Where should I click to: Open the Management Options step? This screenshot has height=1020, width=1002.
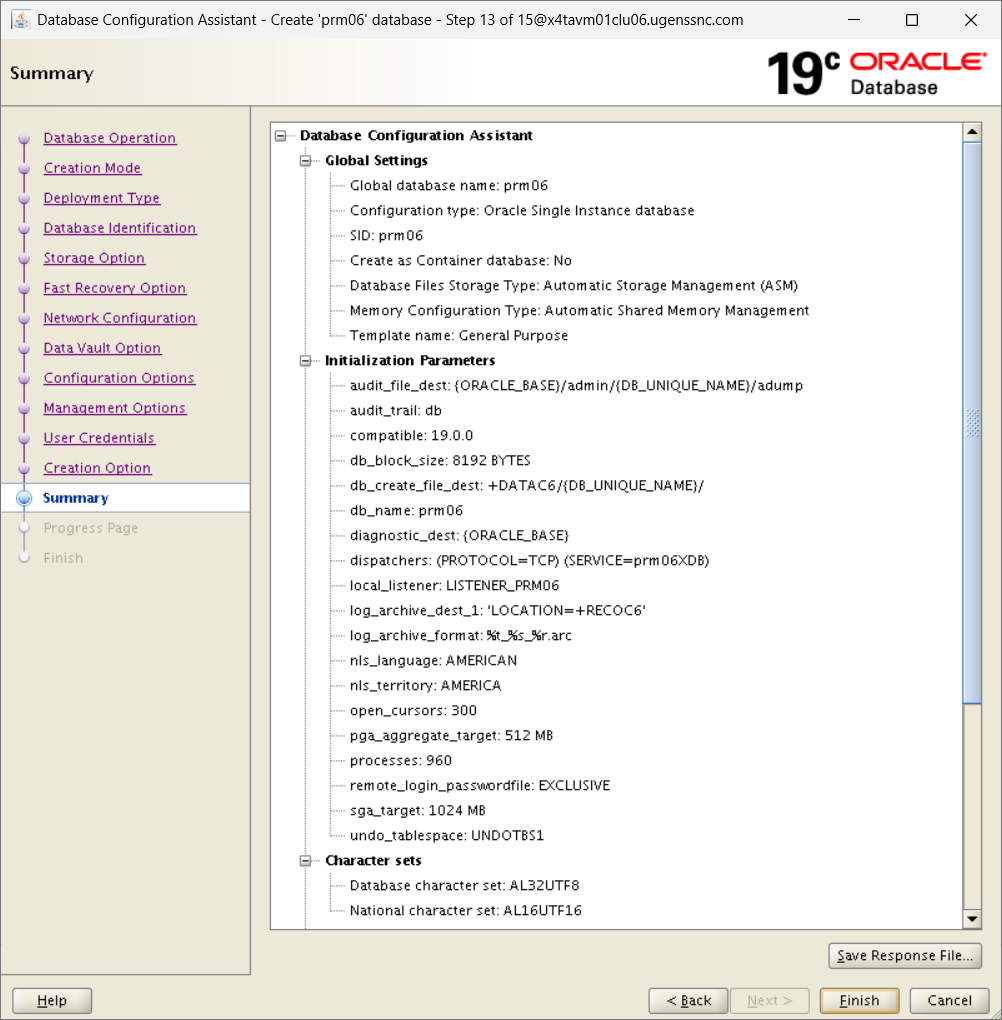coord(115,407)
